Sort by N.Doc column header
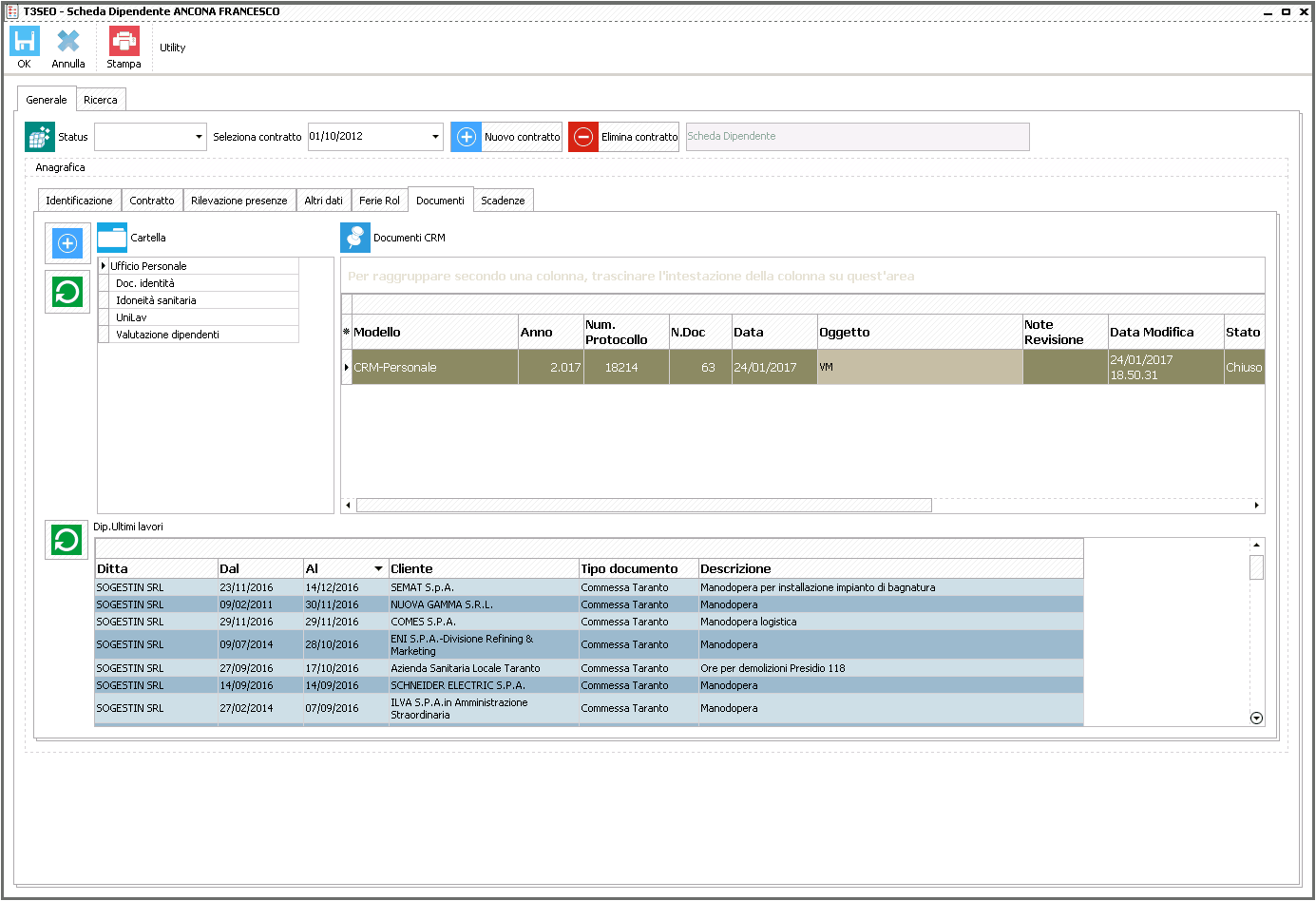Image resolution: width=1316 pixels, height=901 pixels. coord(700,332)
